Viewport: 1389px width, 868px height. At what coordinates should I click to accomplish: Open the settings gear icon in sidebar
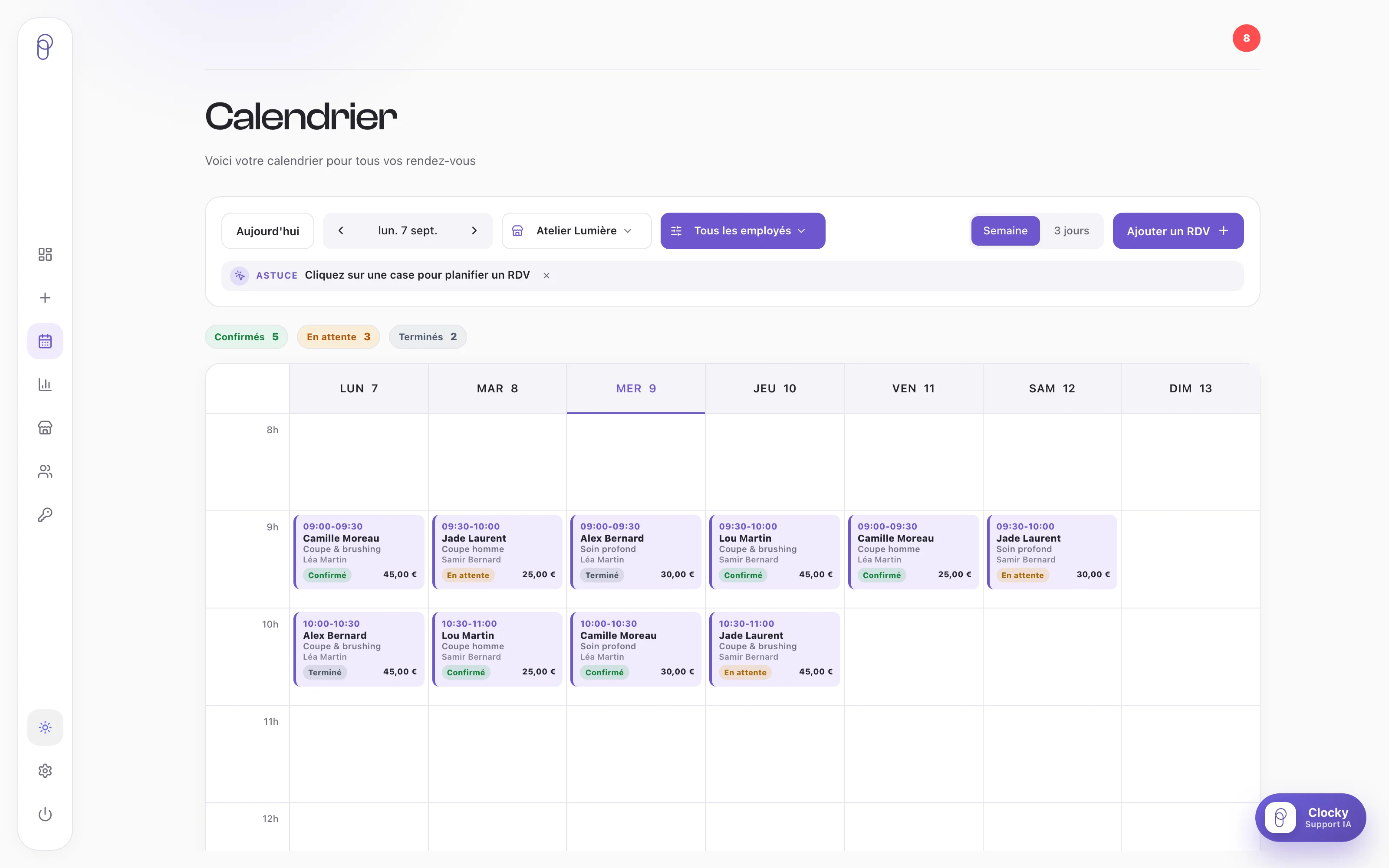coord(45,771)
